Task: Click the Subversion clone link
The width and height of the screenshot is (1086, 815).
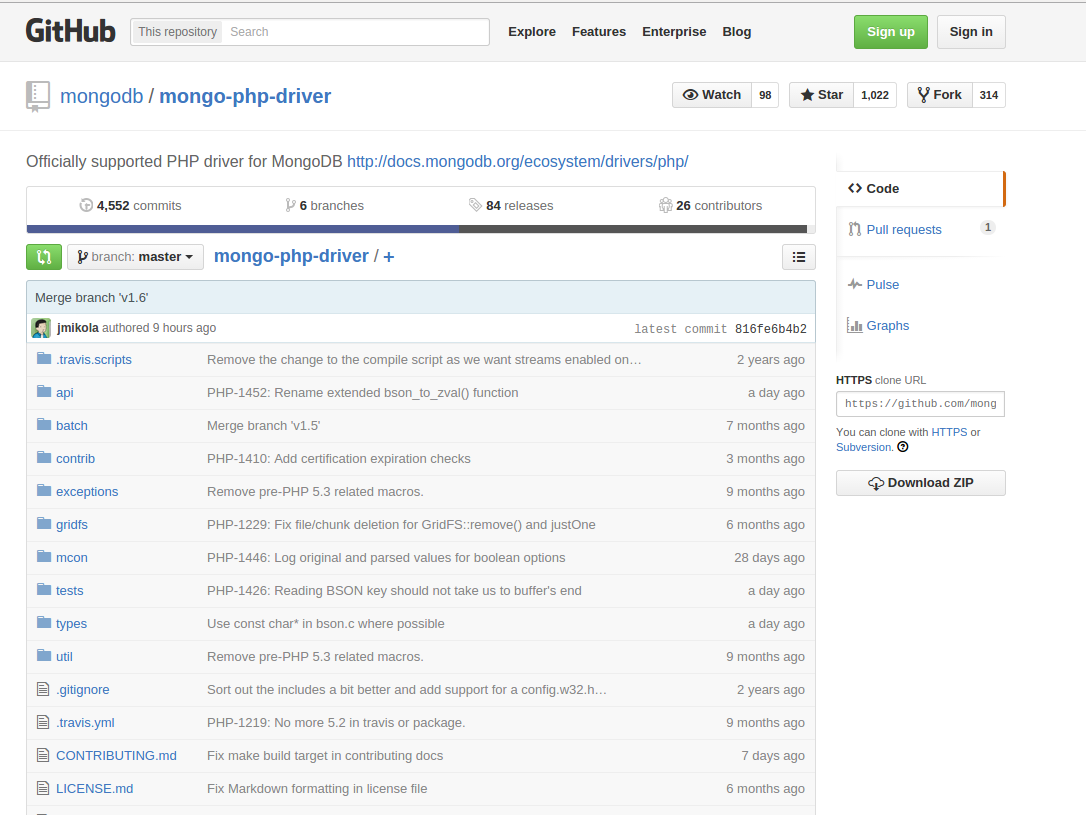Action: click(864, 447)
